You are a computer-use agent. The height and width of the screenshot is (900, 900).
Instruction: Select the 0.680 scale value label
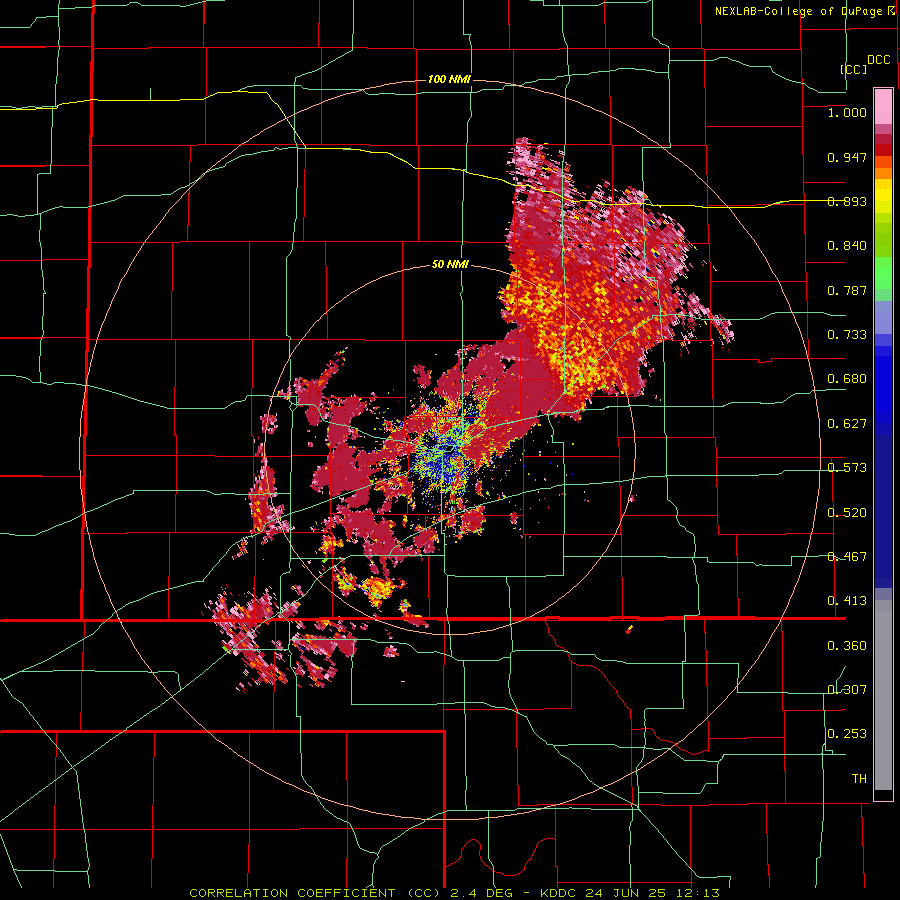point(847,379)
